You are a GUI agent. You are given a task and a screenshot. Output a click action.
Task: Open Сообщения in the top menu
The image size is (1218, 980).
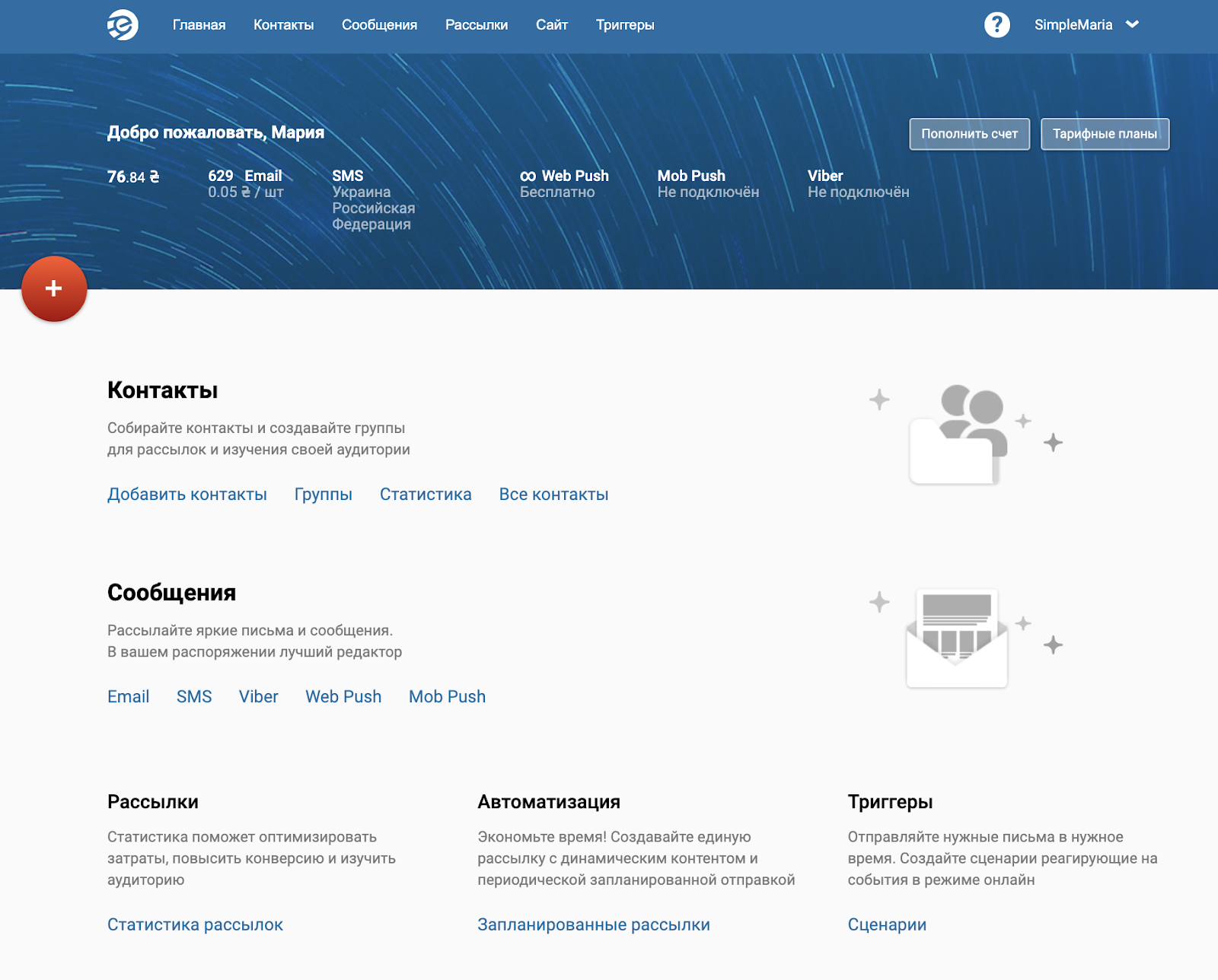point(379,24)
